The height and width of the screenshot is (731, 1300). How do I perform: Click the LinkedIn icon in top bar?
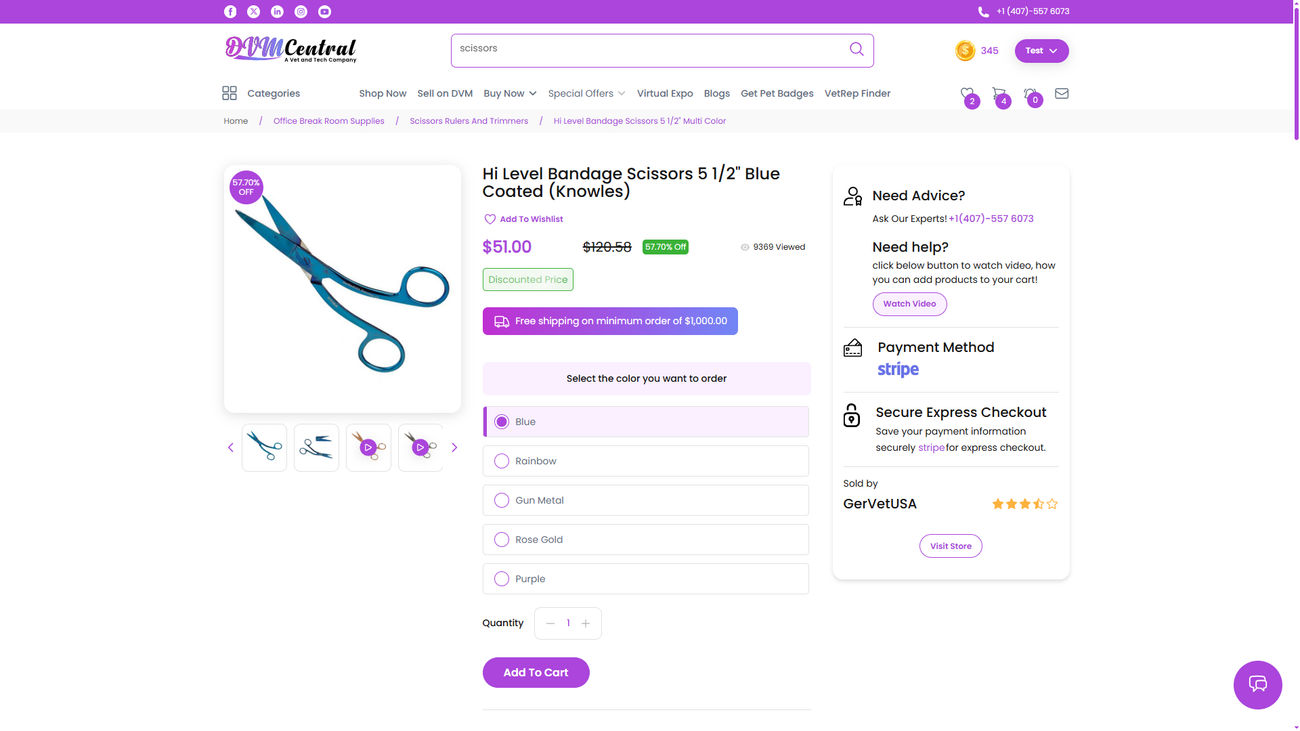click(x=277, y=12)
